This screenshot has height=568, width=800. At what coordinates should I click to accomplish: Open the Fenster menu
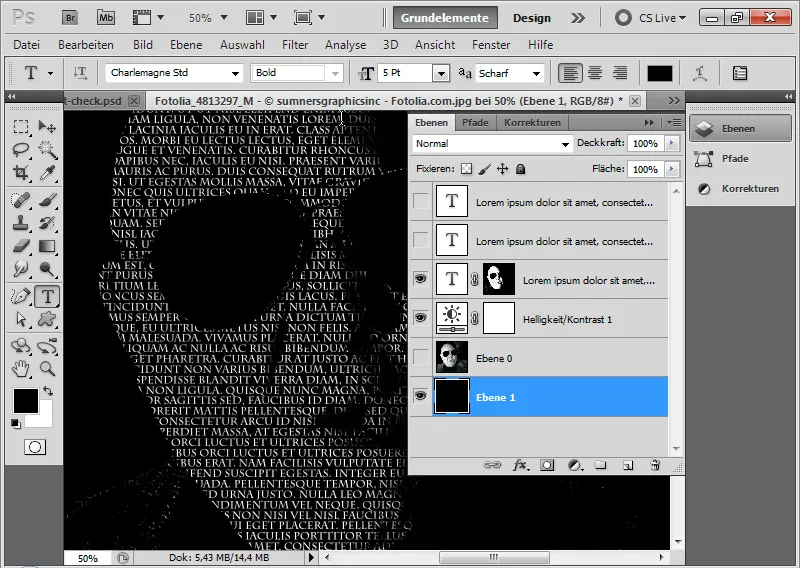coord(491,45)
